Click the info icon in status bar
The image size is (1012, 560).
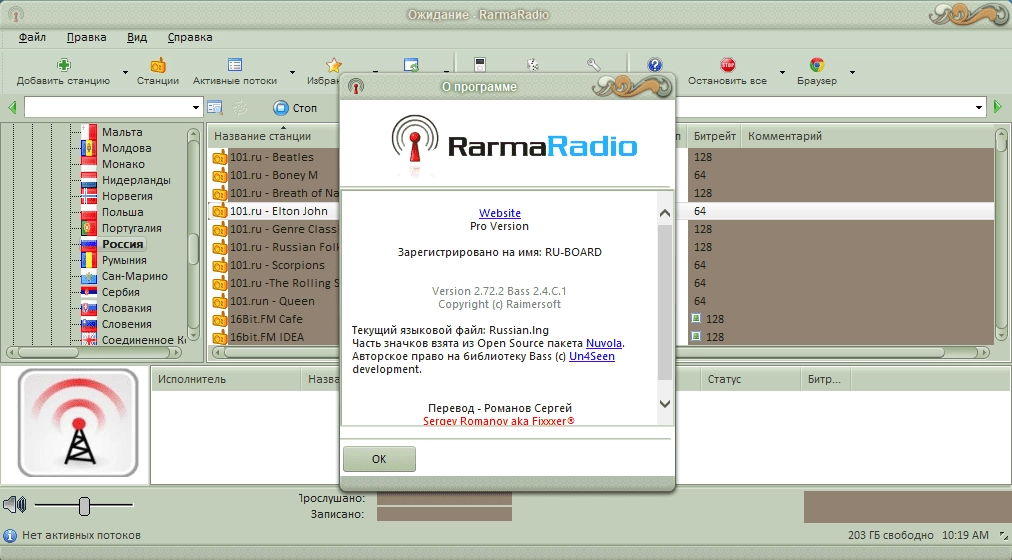10,535
